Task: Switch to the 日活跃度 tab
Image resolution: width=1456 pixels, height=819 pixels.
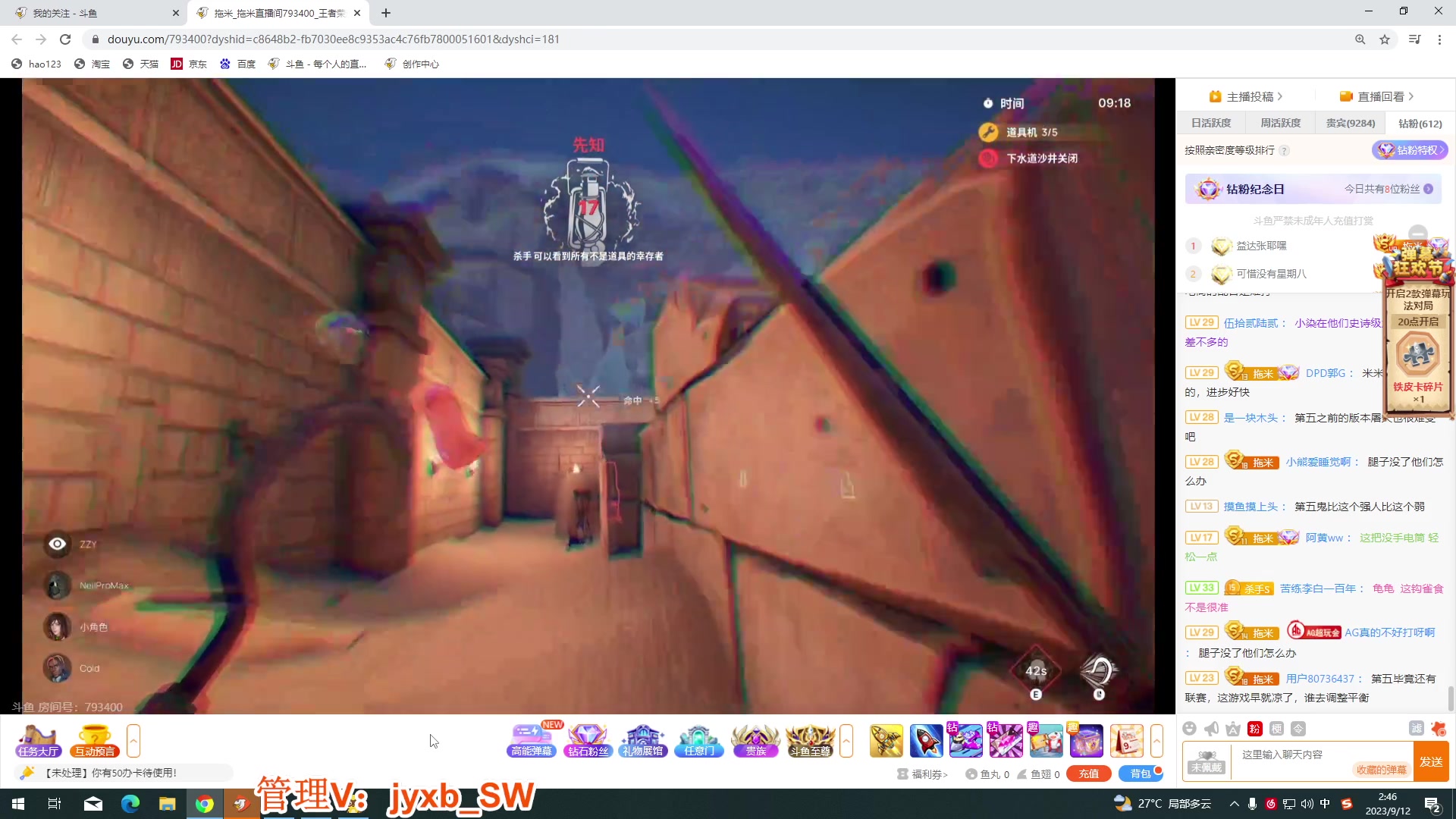Action: point(1211,124)
